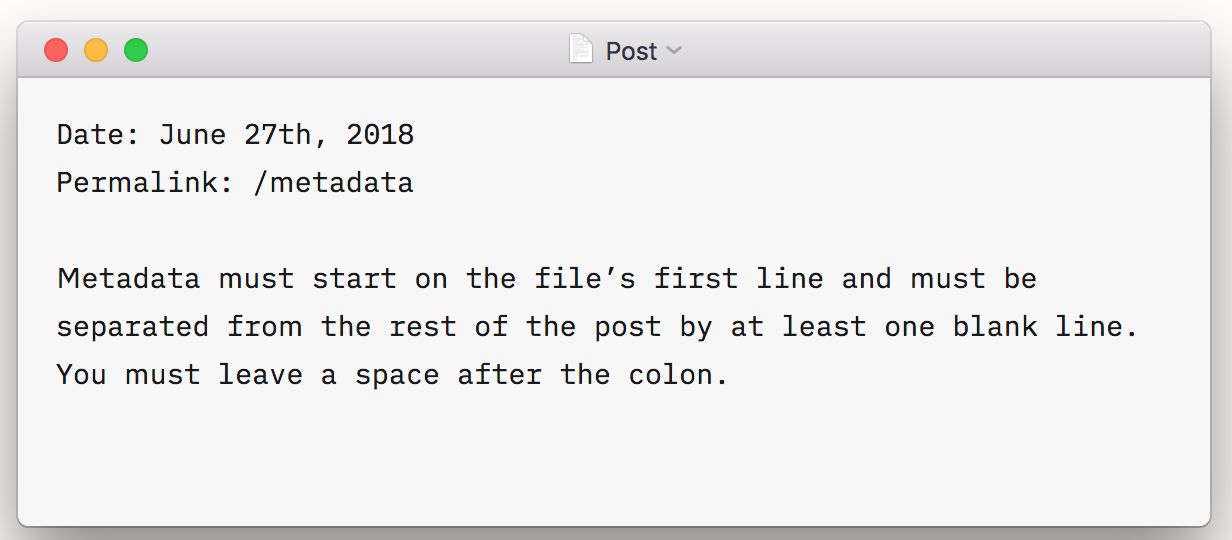Click the Post document title text
The width and height of the screenshot is (1232, 540).
tap(631, 51)
